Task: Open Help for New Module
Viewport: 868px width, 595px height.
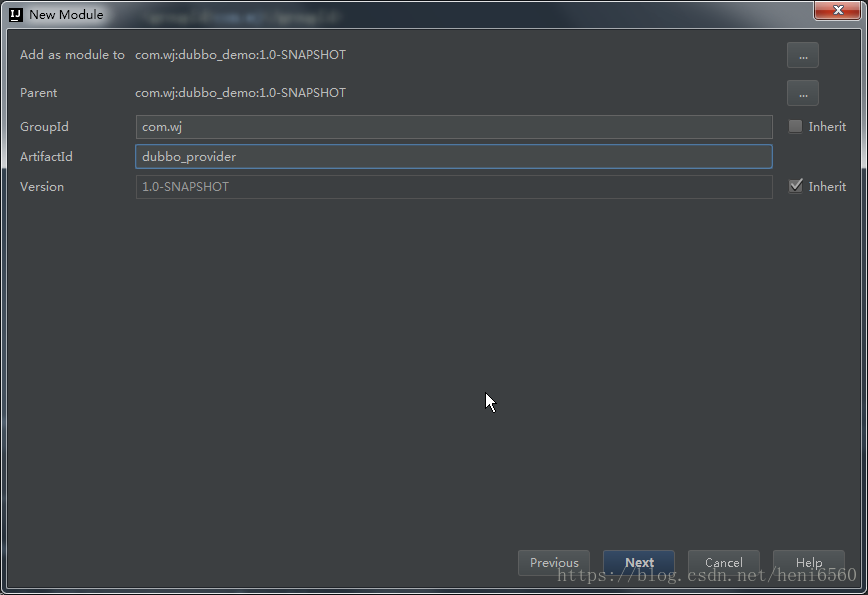Action: [x=809, y=563]
